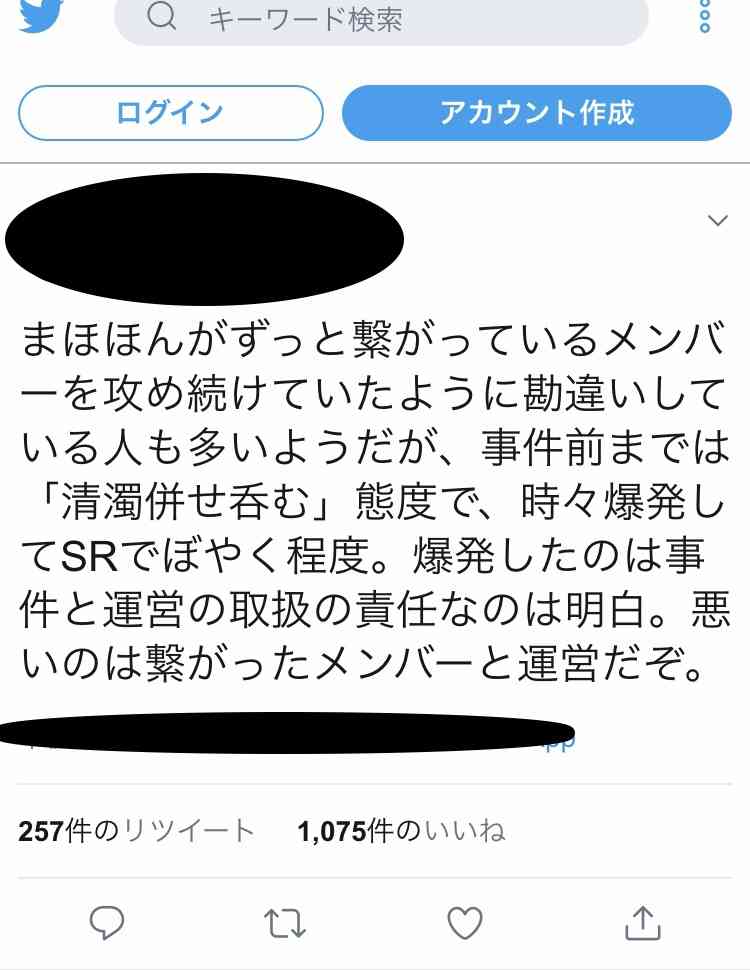
Task: Open the three-dot overflow menu
Action: click(704, 16)
